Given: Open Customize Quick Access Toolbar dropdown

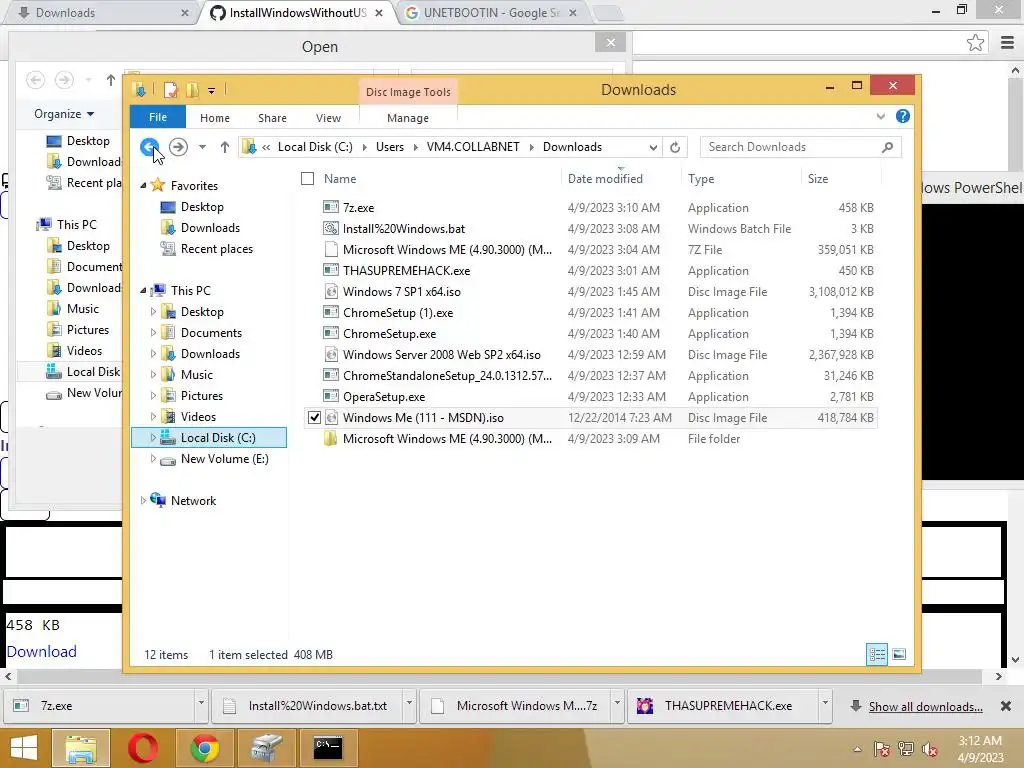Looking at the screenshot, I should point(212,91).
